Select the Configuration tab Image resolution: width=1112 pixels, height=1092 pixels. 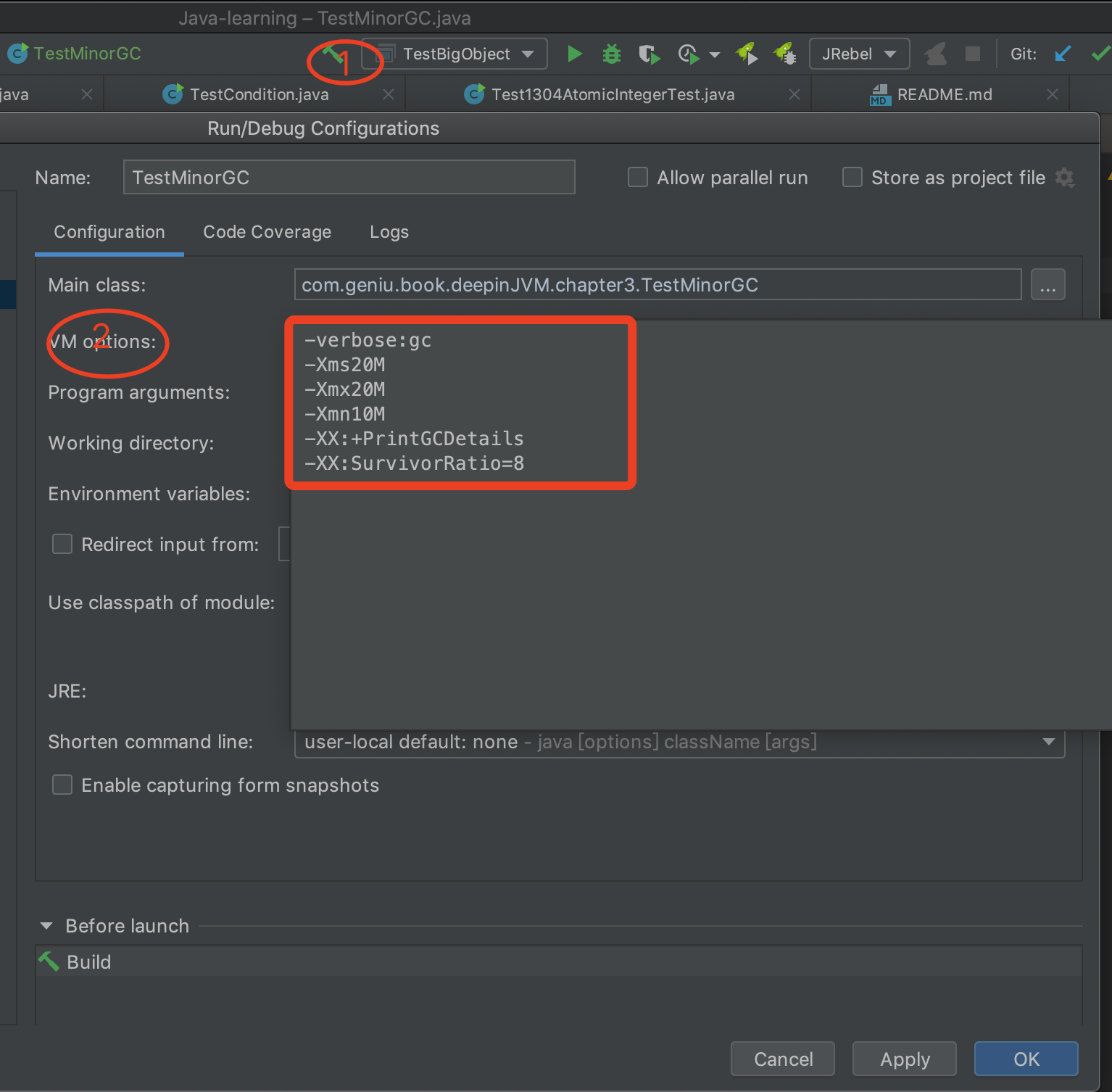click(109, 232)
